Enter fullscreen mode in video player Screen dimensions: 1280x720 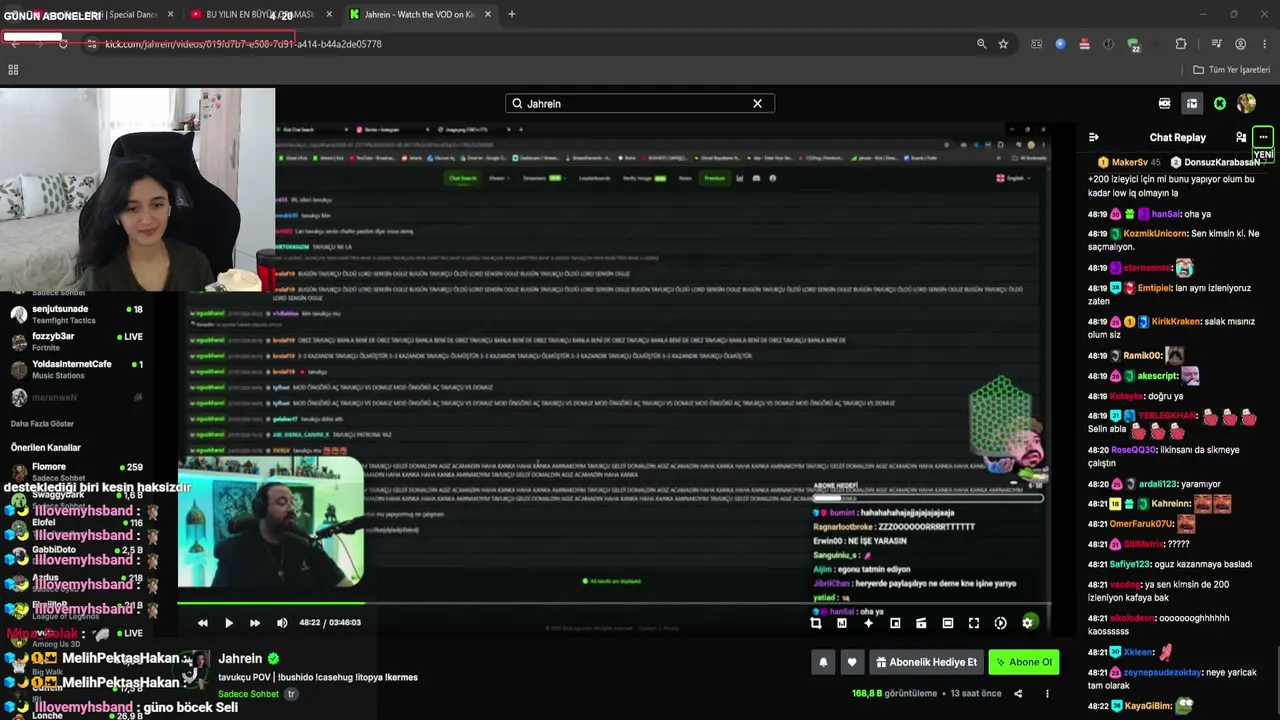coord(974,623)
